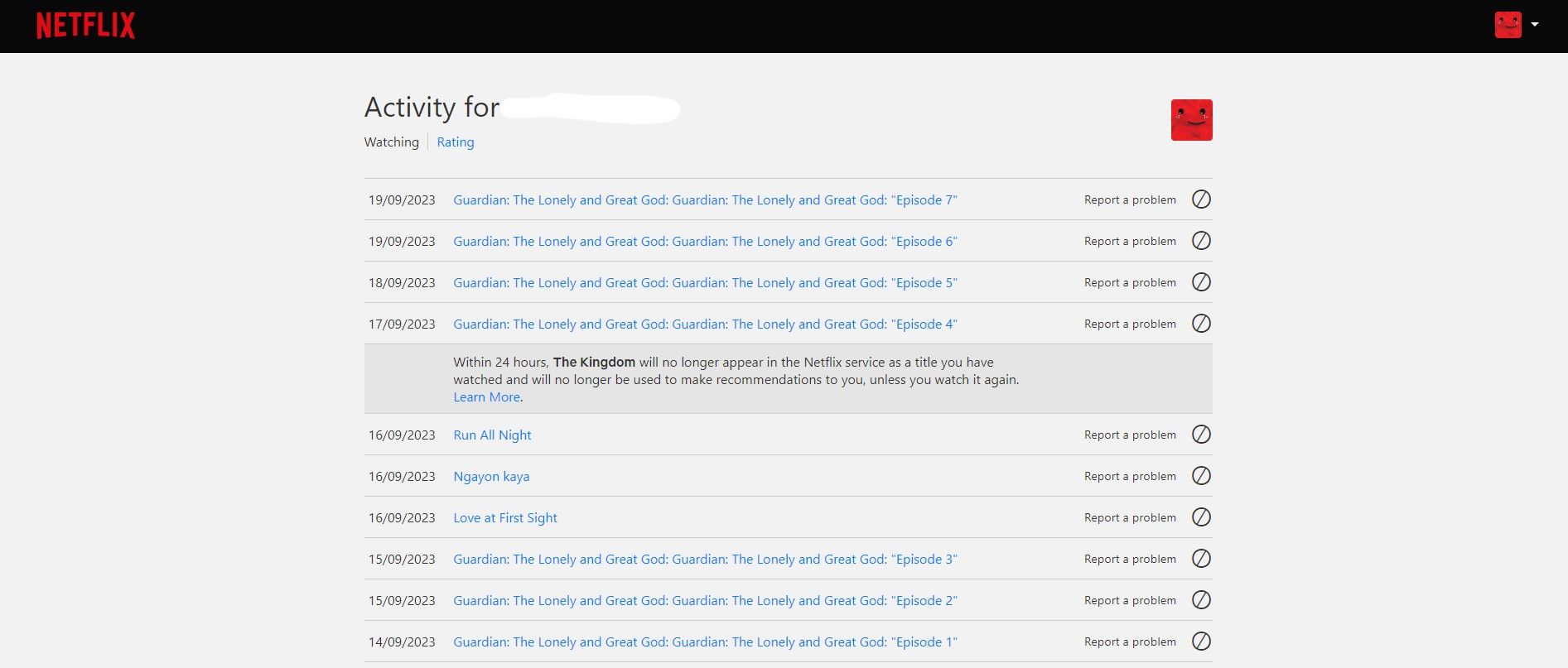Open Guardian Episode 3 title link
The image size is (1568, 668).
(x=705, y=560)
